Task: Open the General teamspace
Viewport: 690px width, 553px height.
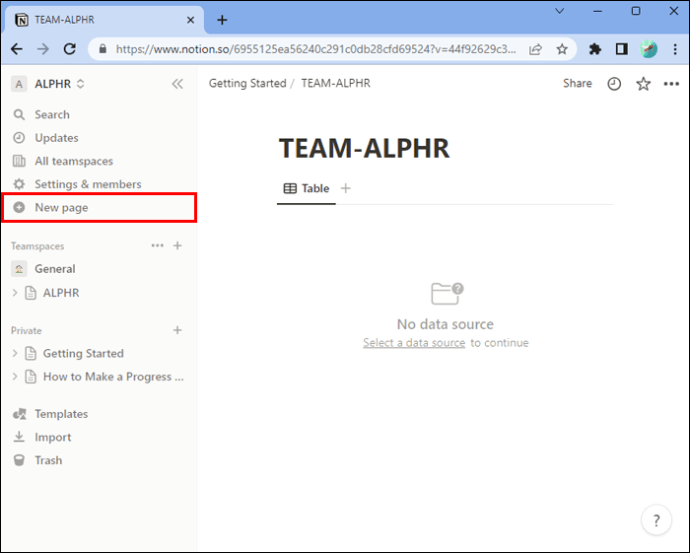Action: point(99,269)
